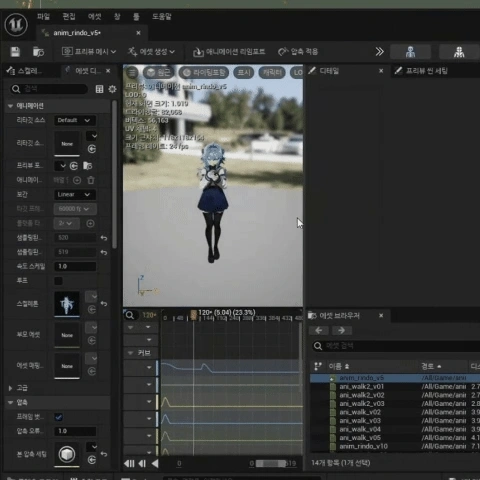The width and height of the screenshot is (480, 480).
Task: Toggle the 루트 checkbox
Action: point(58,281)
